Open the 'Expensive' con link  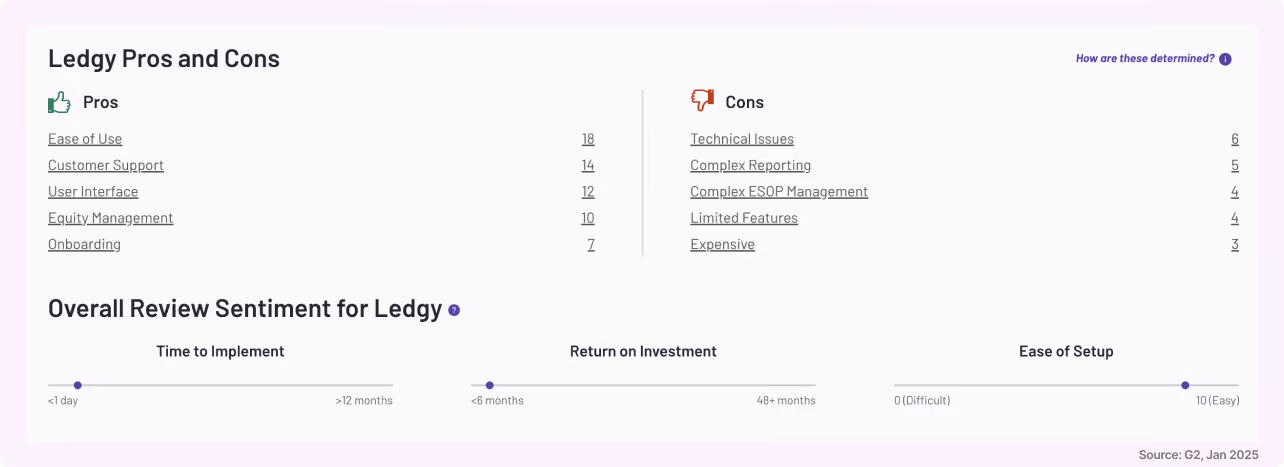pos(722,244)
